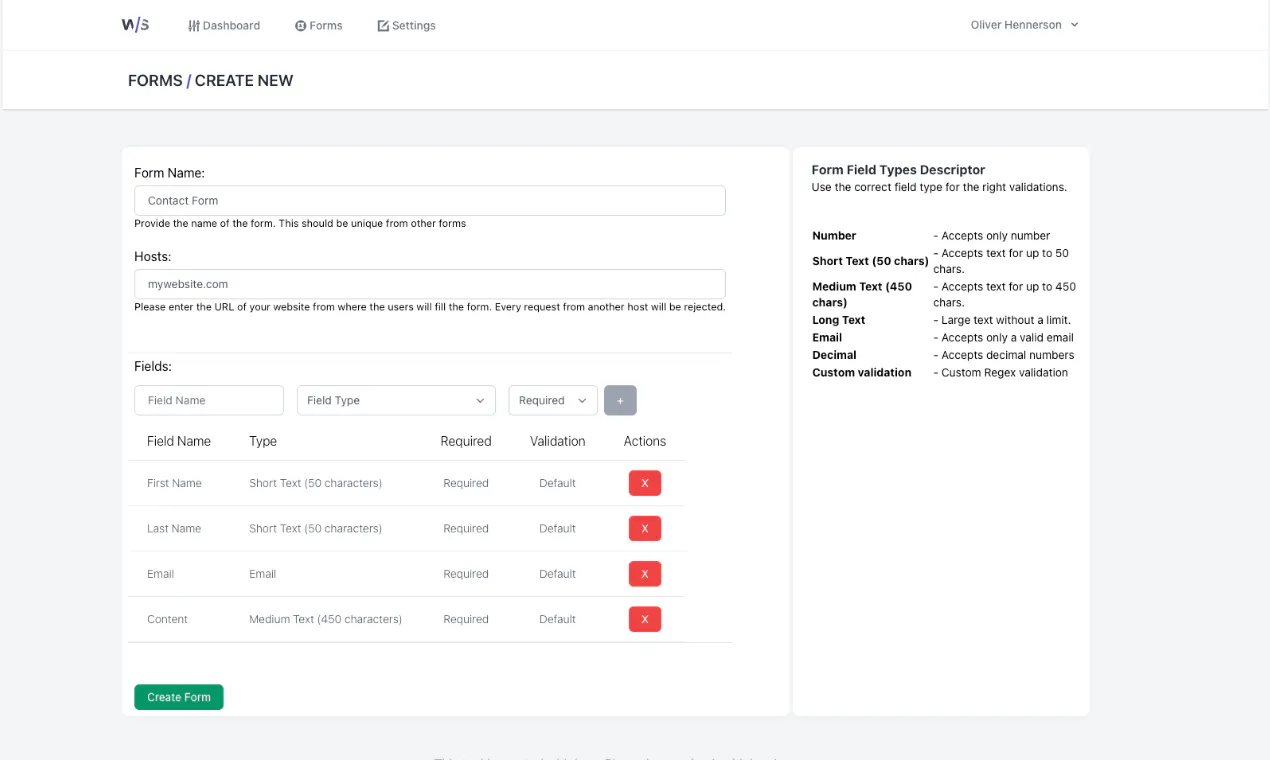This screenshot has width=1270, height=760.
Task: Expand the Oliver Hennerson user menu
Action: 1024,25
